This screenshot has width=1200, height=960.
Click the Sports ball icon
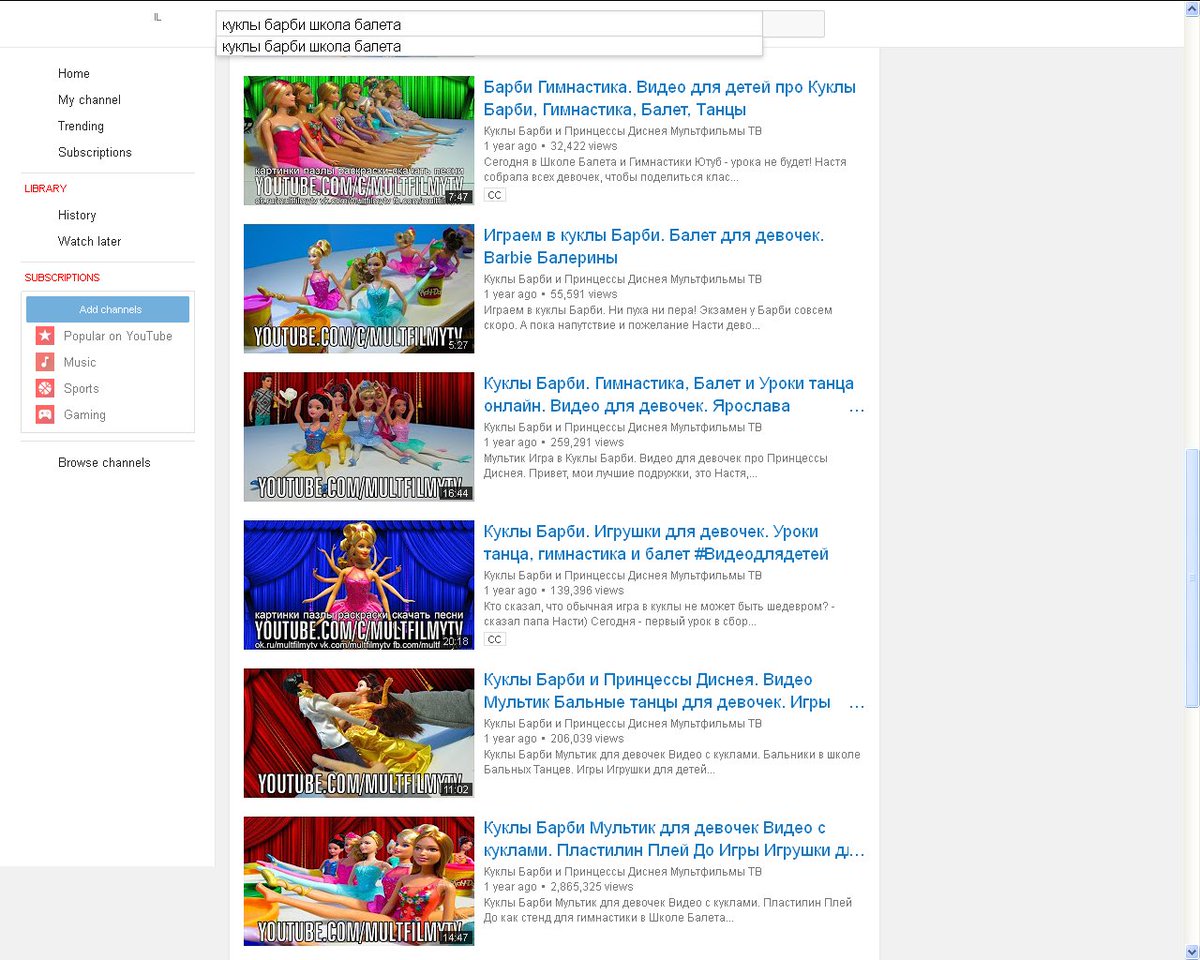tap(45, 388)
